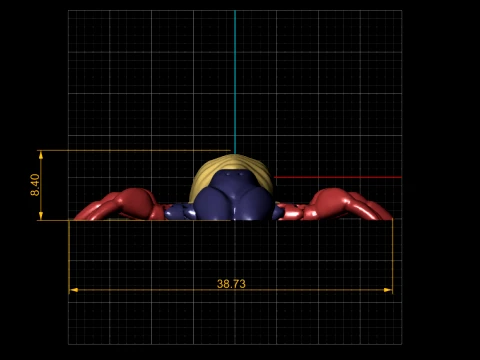Screen dimensions: 480x360
Task: Click the 38.73 width dimension label
Action: [x=231, y=284]
